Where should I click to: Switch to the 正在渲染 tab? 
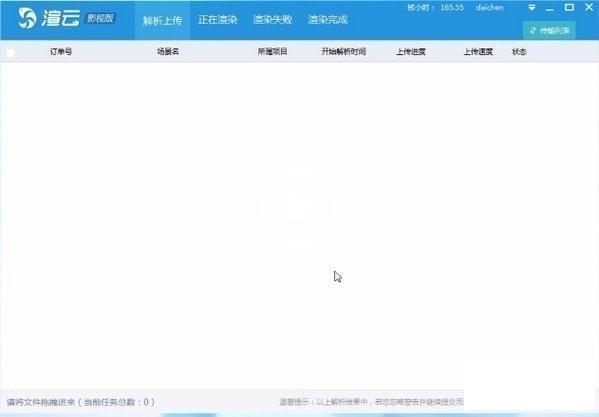[x=218, y=19]
